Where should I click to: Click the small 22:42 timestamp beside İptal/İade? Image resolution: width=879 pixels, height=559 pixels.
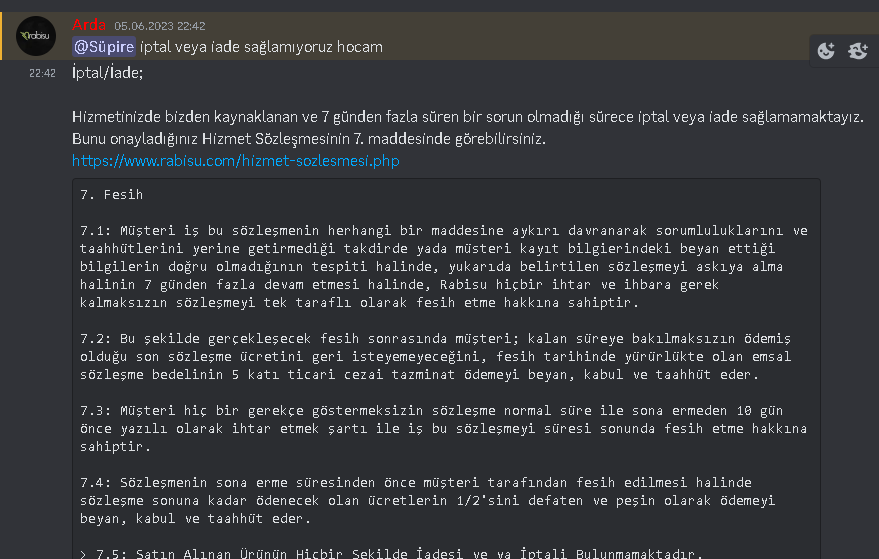coord(42,73)
